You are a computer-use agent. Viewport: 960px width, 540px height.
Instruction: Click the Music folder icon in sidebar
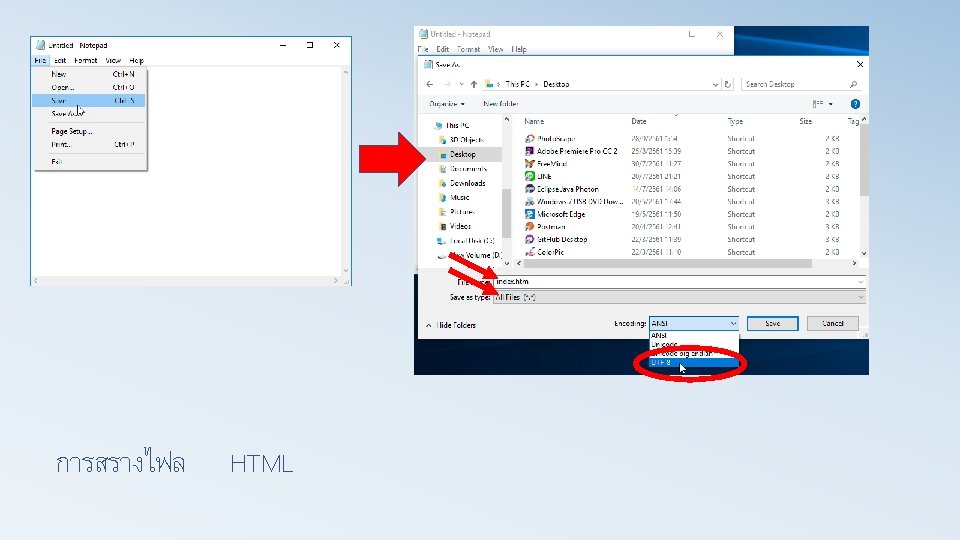coord(442,198)
